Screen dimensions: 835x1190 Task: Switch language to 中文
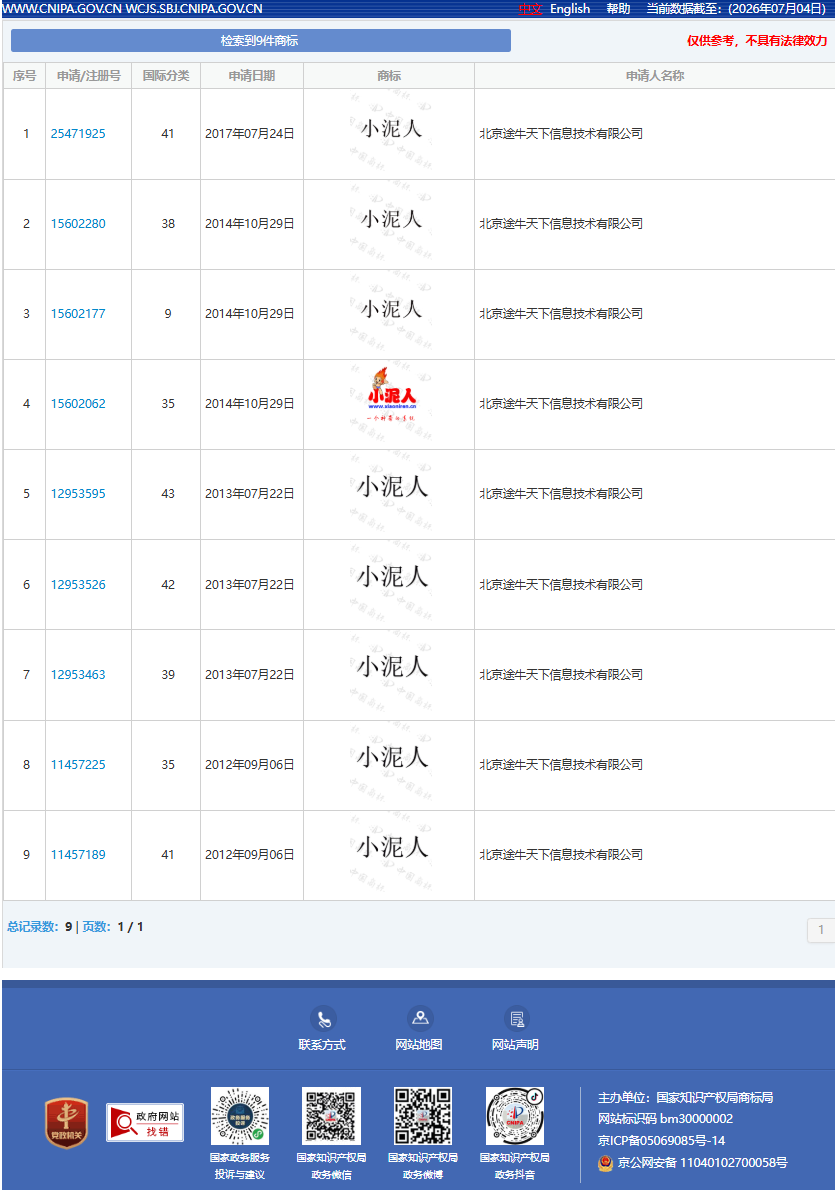pos(530,9)
